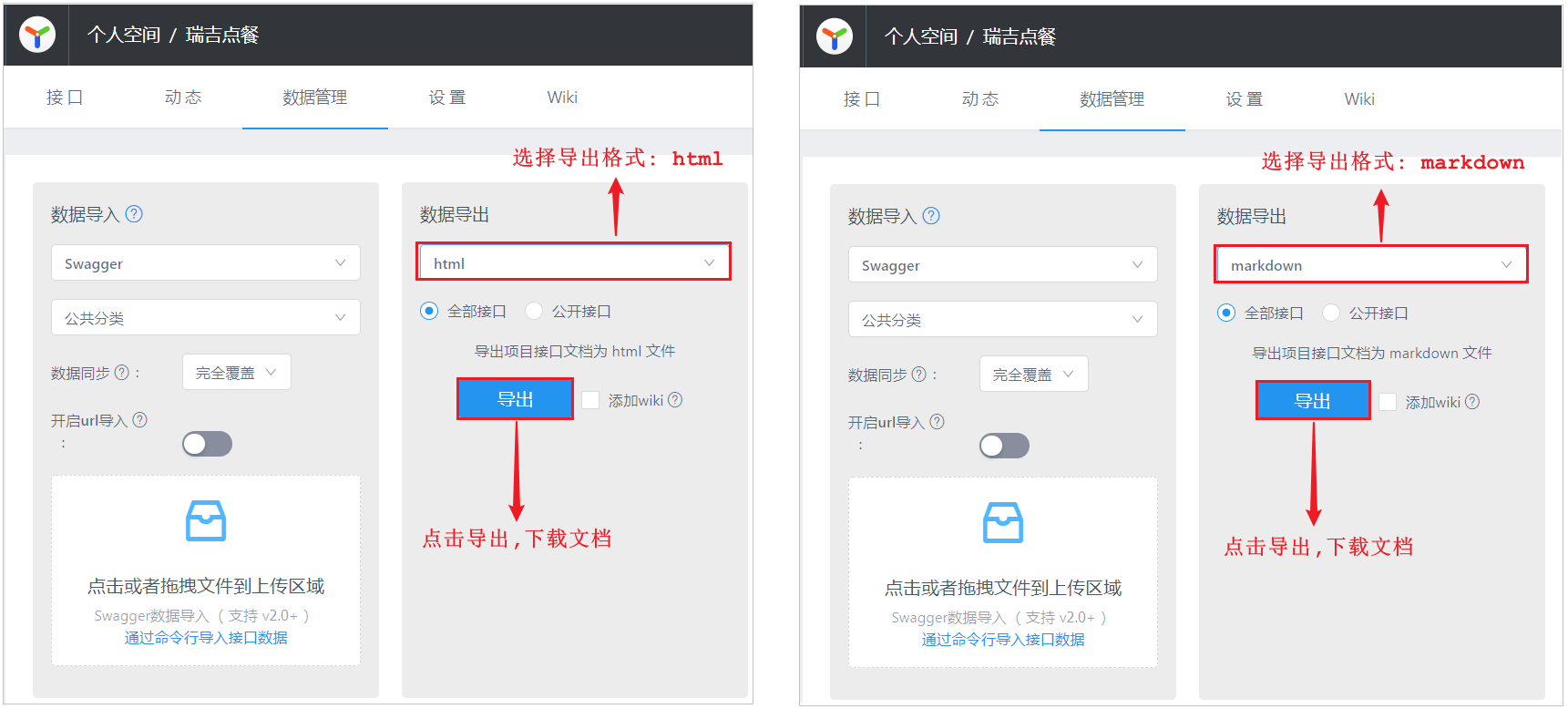Open the Wiki tab in right screenshot

(1358, 99)
